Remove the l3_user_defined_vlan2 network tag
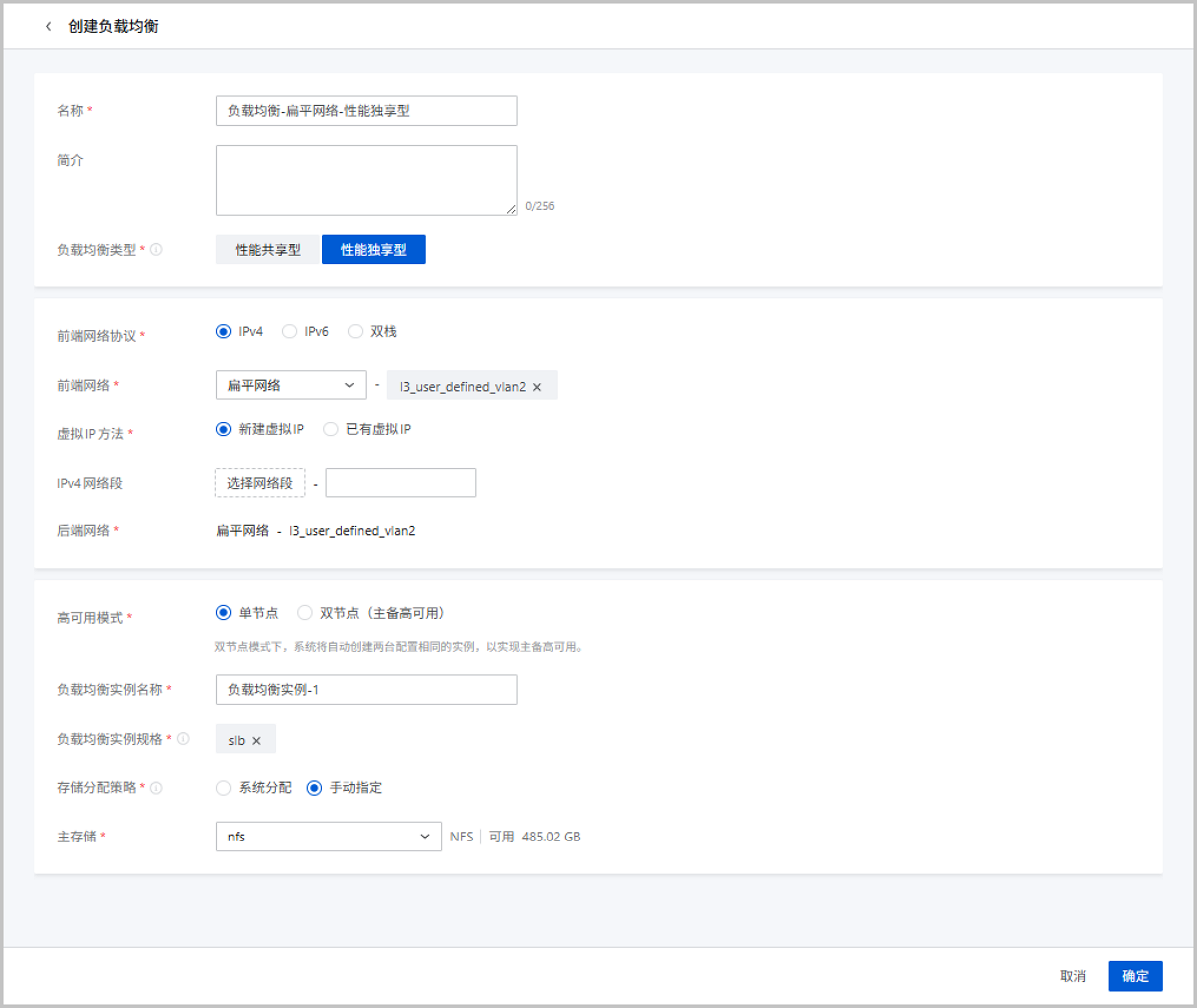 click(537, 387)
